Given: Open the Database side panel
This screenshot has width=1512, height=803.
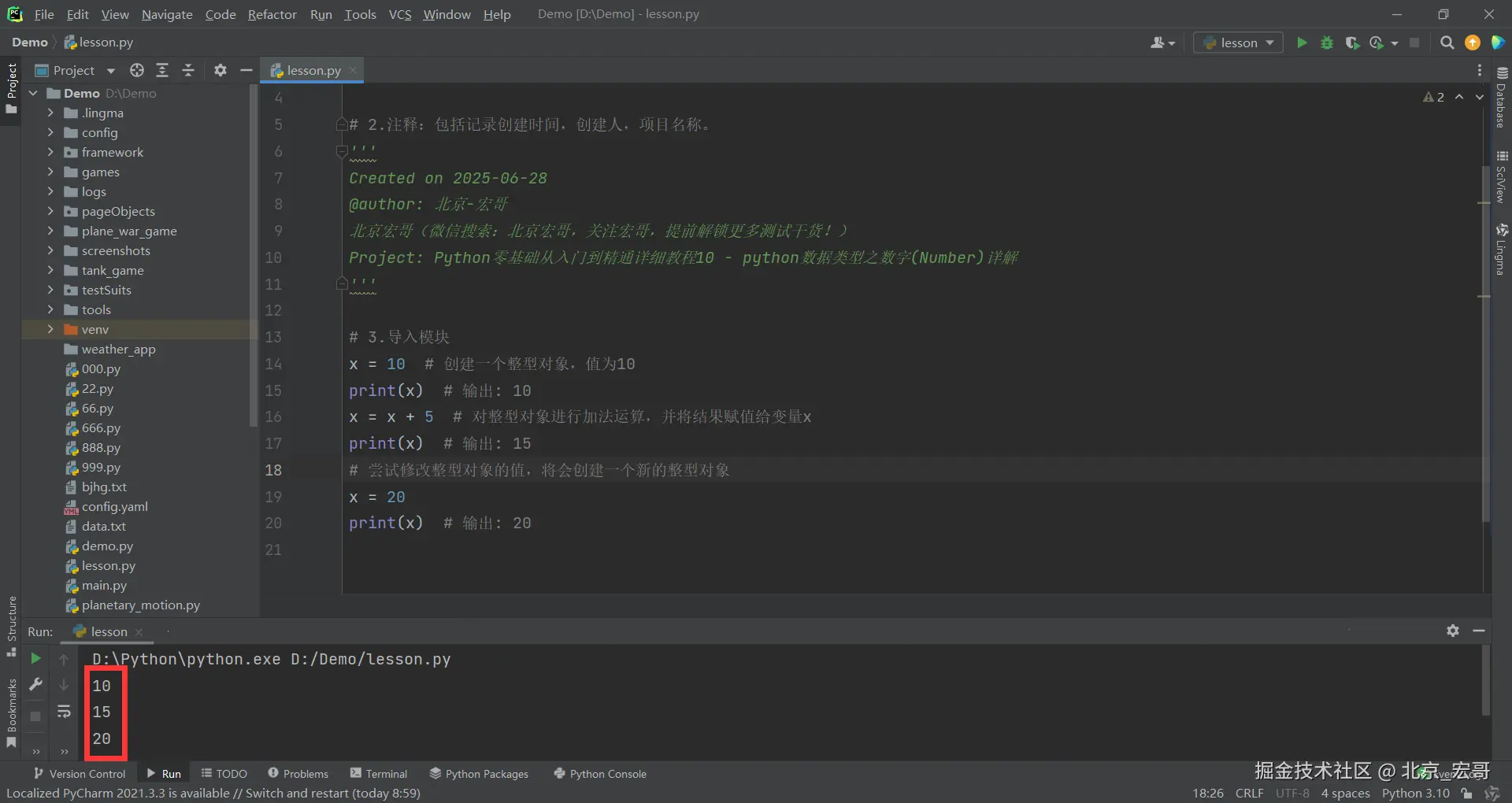Looking at the screenshot, I should click(x=1502, y=96).
